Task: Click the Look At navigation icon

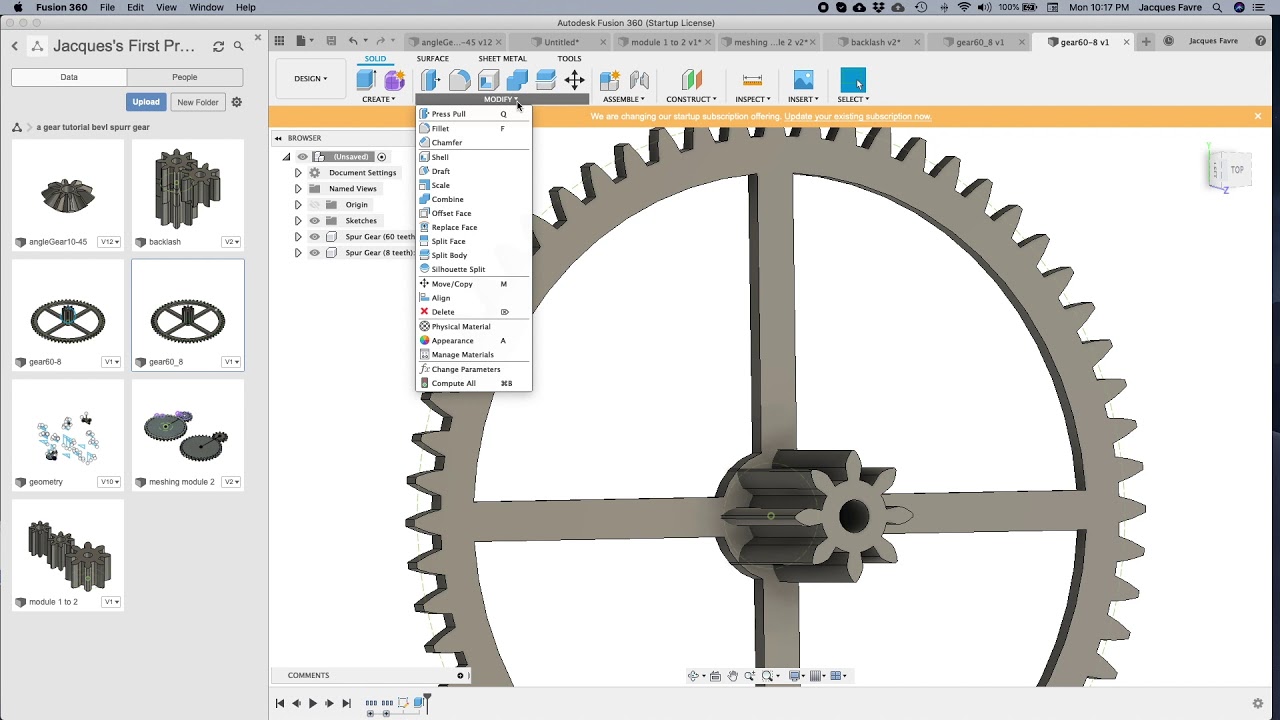Action: (715, 676)
